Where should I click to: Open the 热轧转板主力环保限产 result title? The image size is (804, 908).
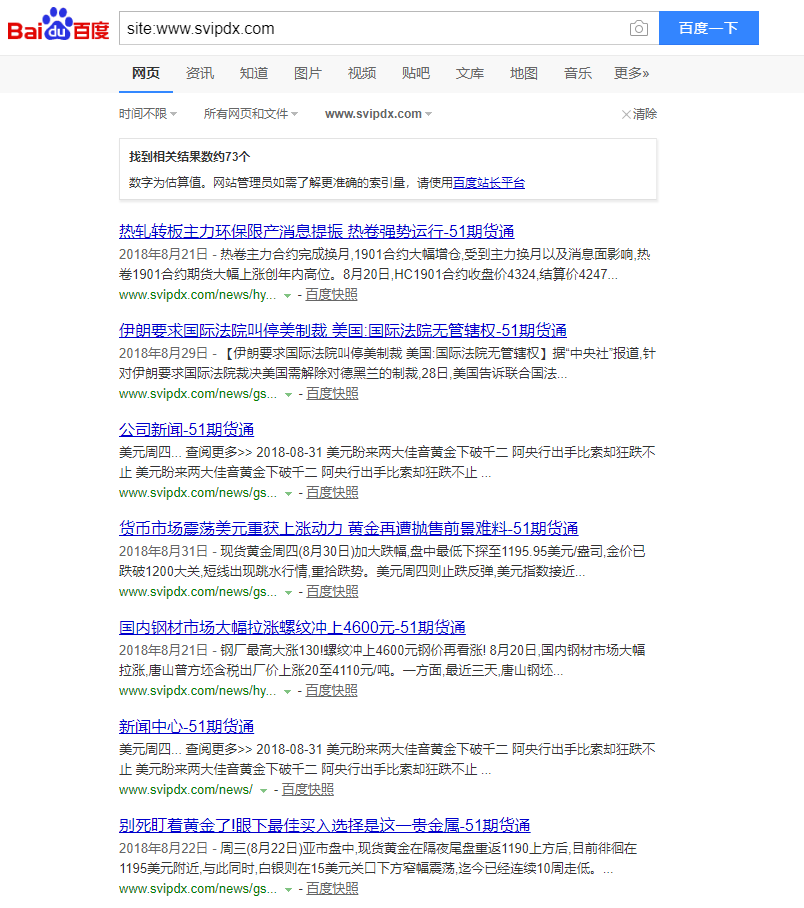[x=316, y=232]
